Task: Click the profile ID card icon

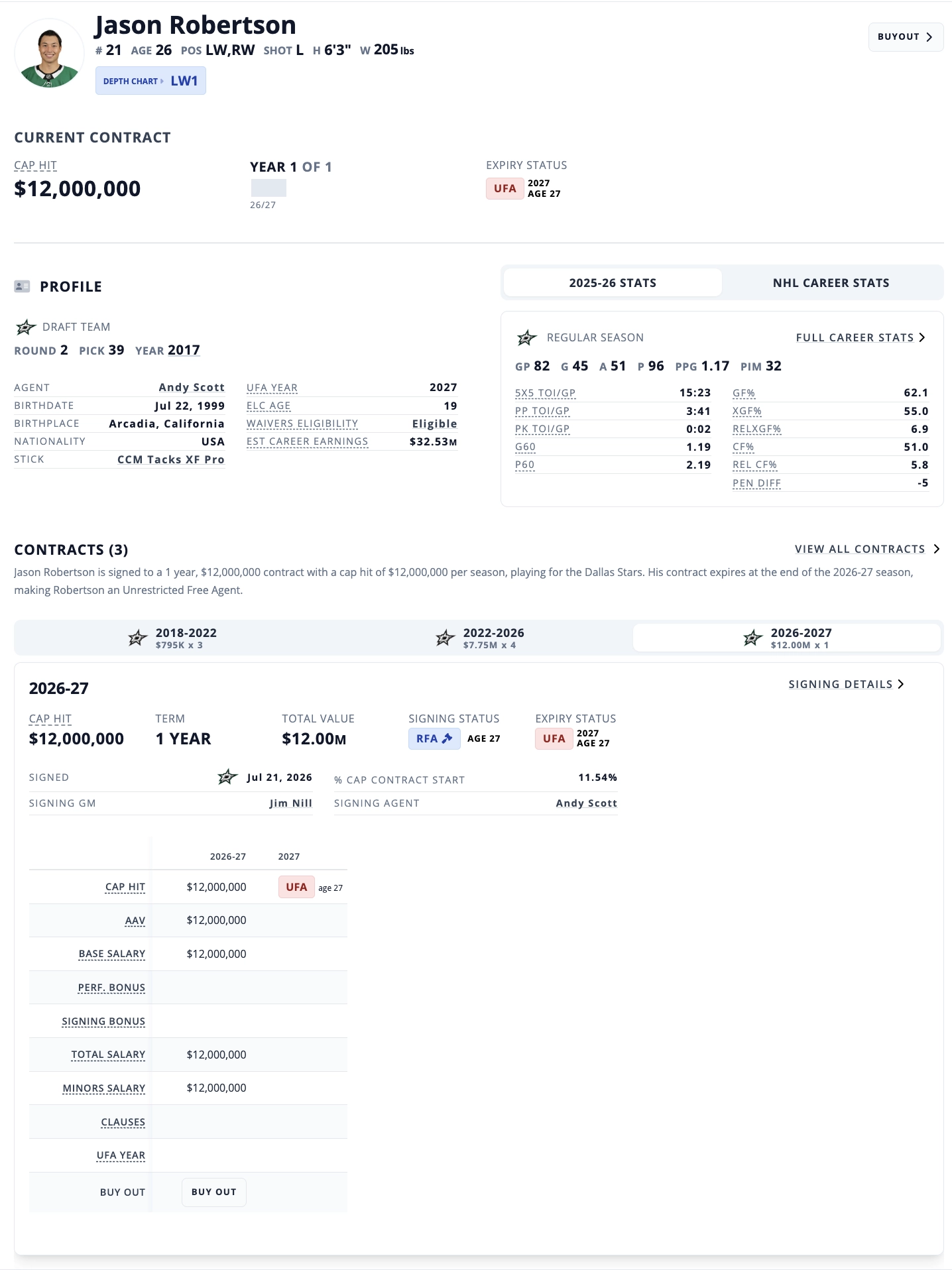Action: (22, 286)
